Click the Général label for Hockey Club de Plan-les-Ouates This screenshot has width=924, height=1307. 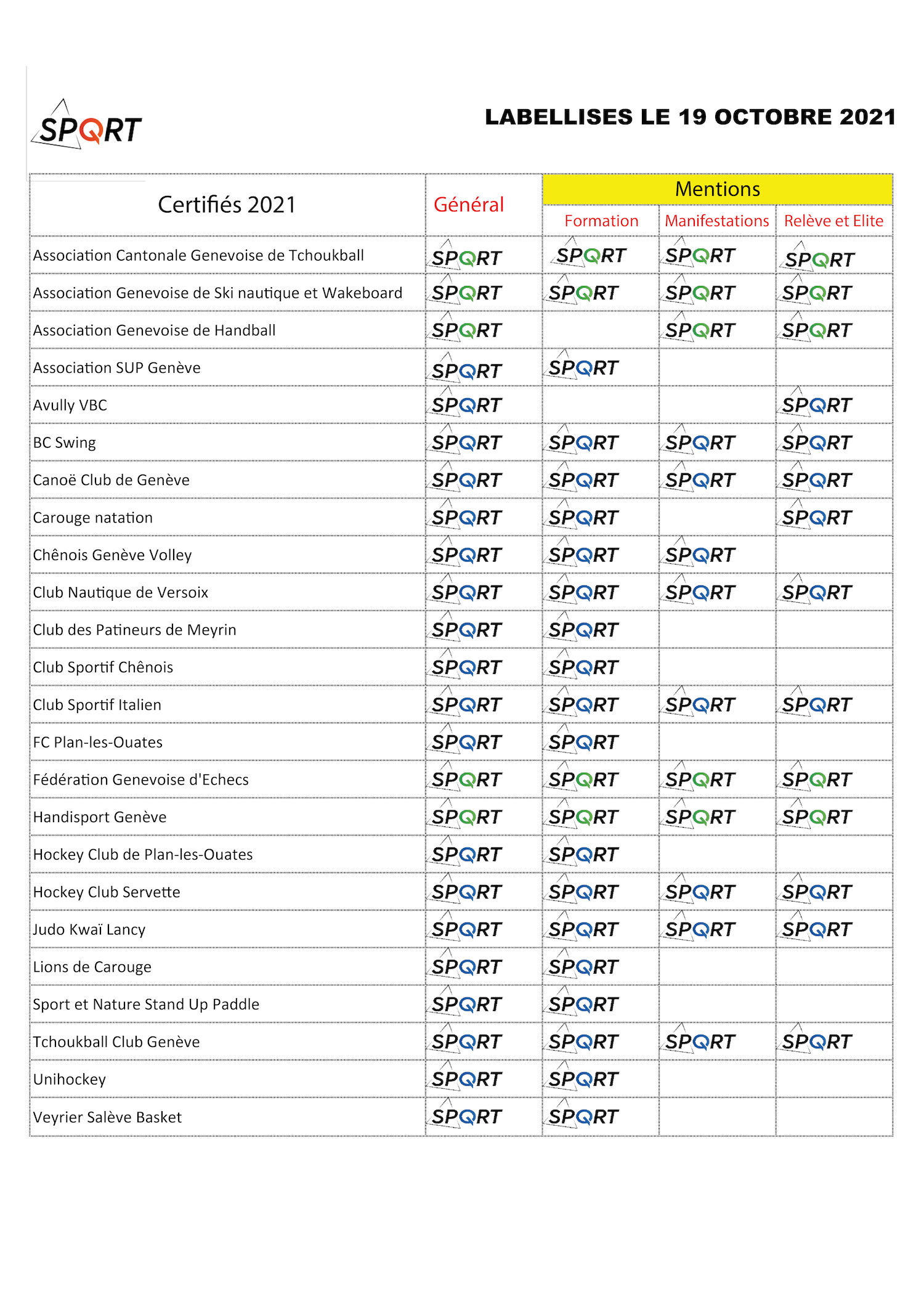click(x=465, y=850)
